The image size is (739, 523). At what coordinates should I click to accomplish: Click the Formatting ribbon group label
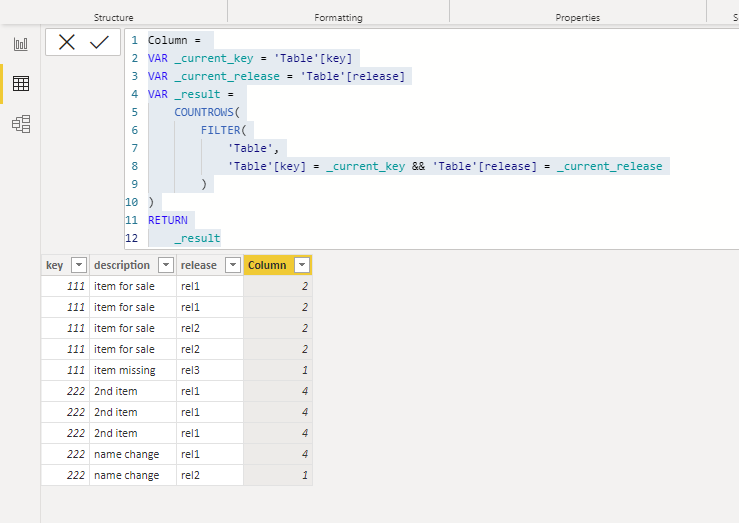click(338, 17)
